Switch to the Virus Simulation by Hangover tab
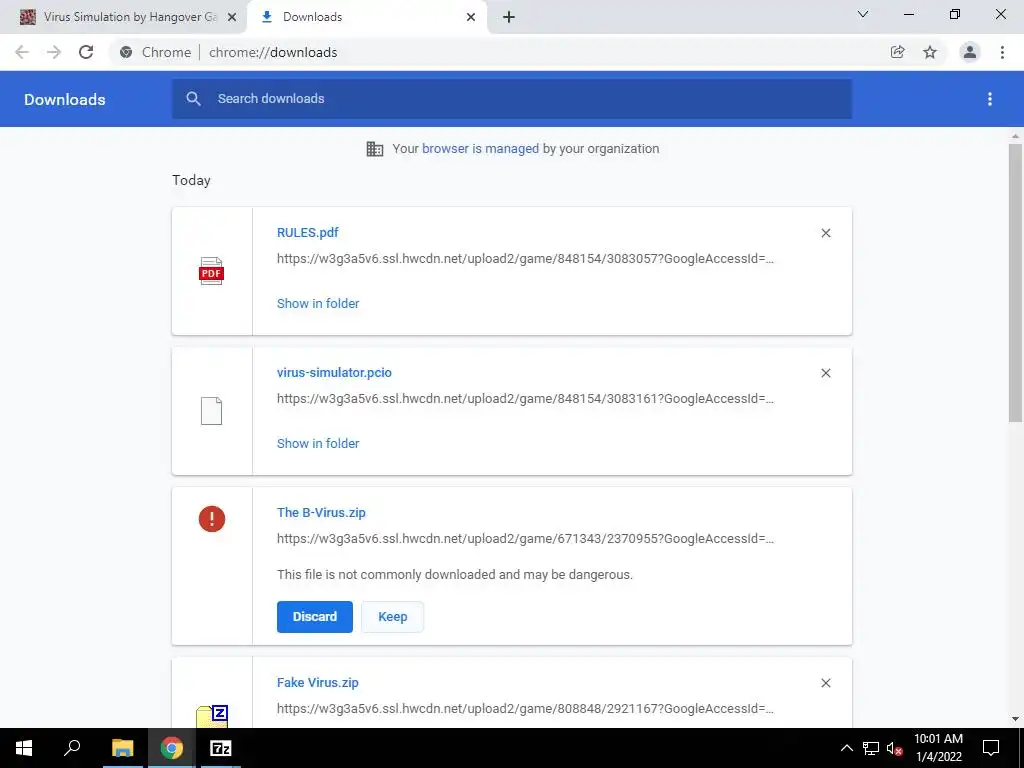Image resolution: width=1024 pixels, height=768 pixels. pos(123,17)
